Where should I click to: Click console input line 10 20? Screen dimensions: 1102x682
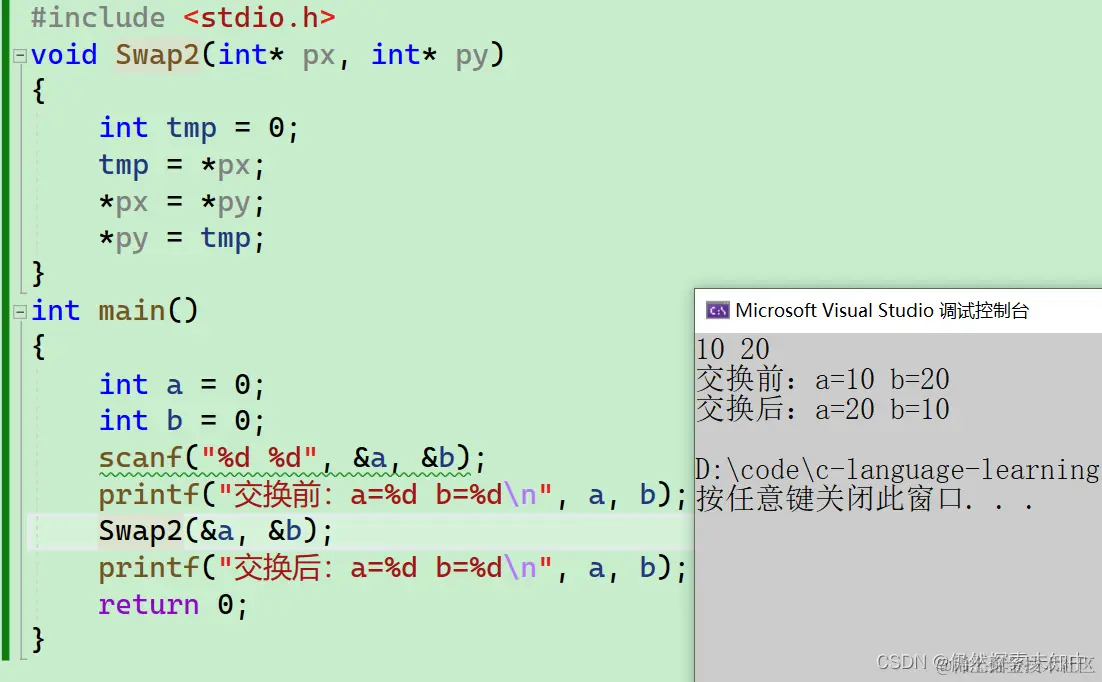[733, 349]
